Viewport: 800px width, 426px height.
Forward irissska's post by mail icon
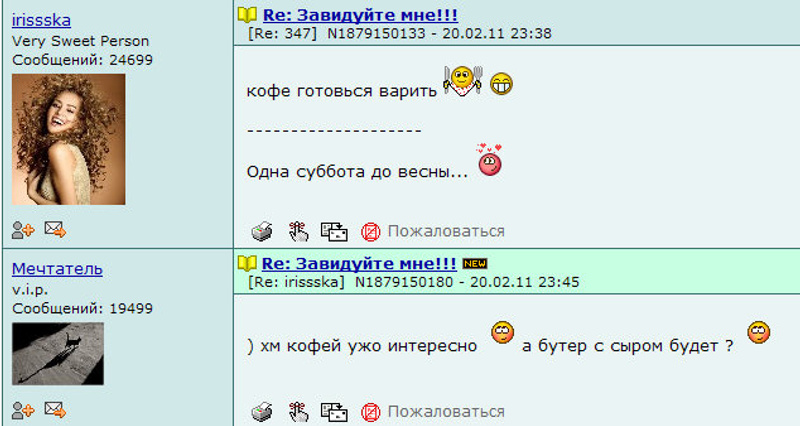334,232
